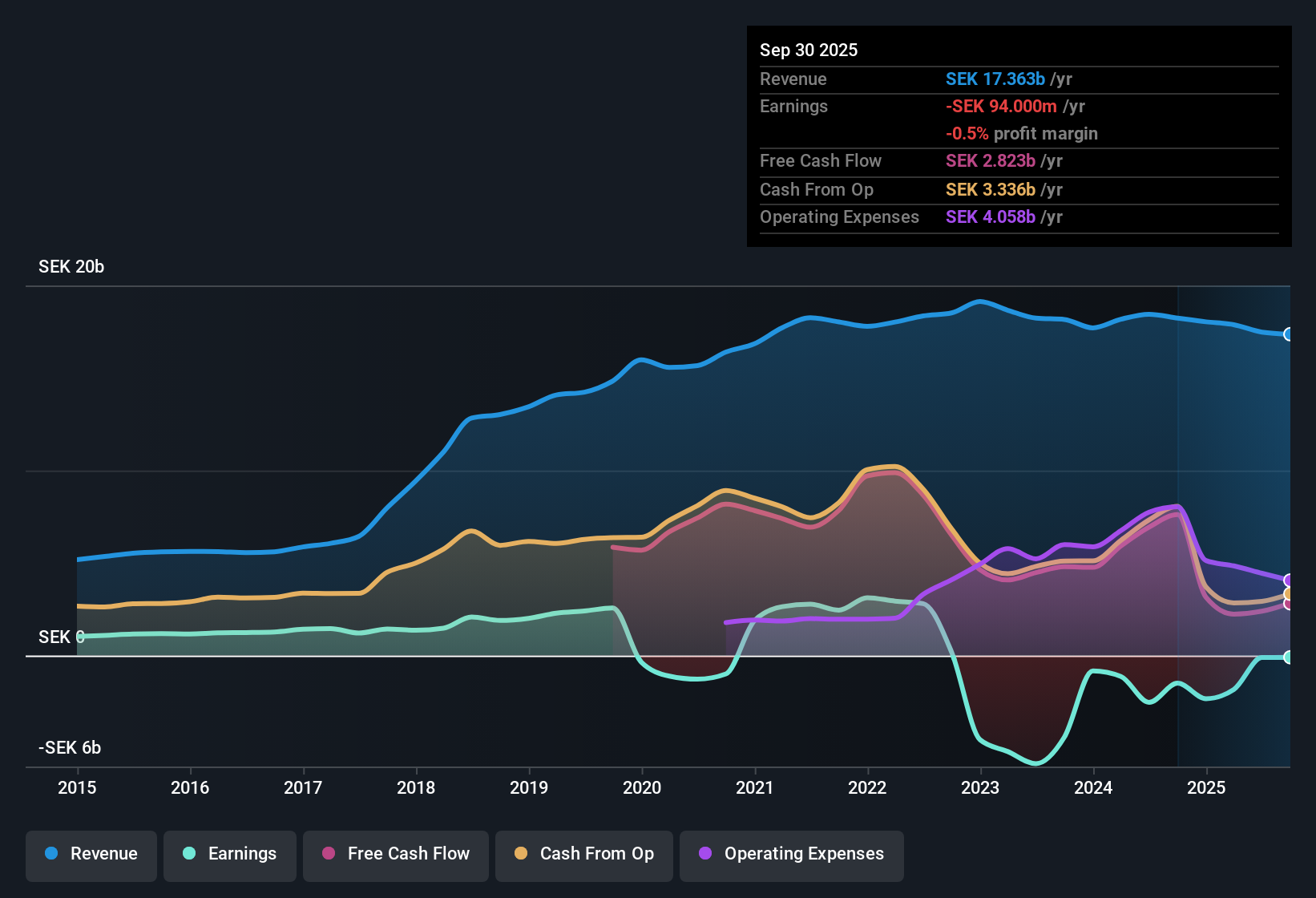Click the orange Cash From Op legend dot icon
Image resolution: width=1316 pixels, height=898 pixels.
tap(521, 855)
